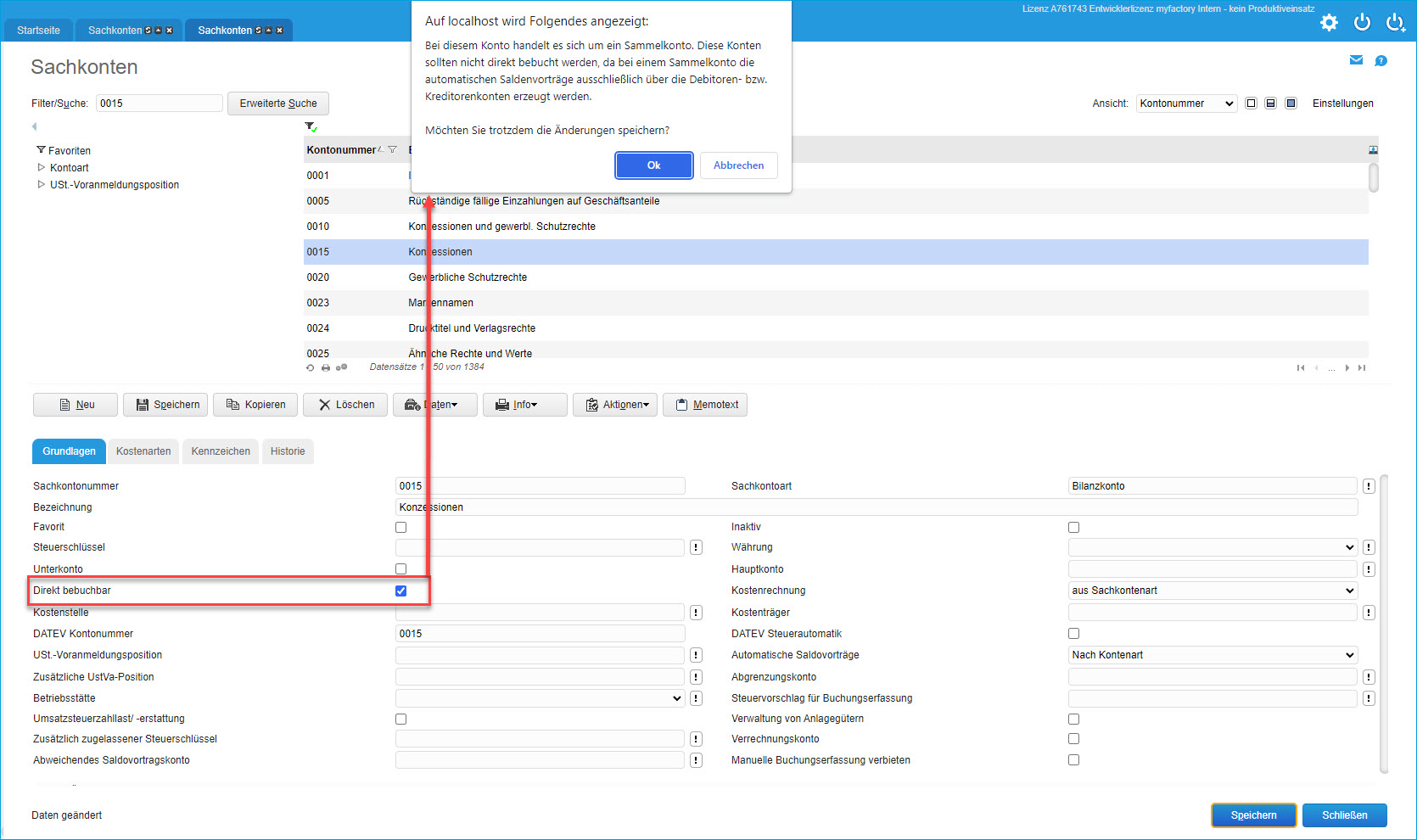1417x840 pixels.
Task: Click the account list vertical scrollbar
Action: 1373,179
